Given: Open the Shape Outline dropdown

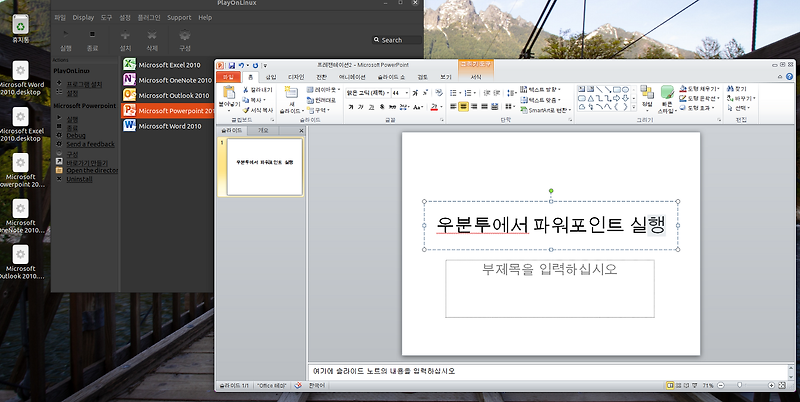Looking at the screenshot, I should point(699,98).
